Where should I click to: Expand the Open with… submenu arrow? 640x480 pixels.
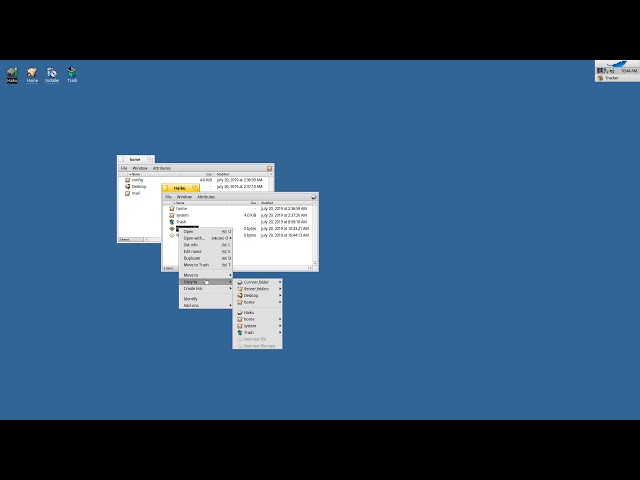click(x=230, y=238)
